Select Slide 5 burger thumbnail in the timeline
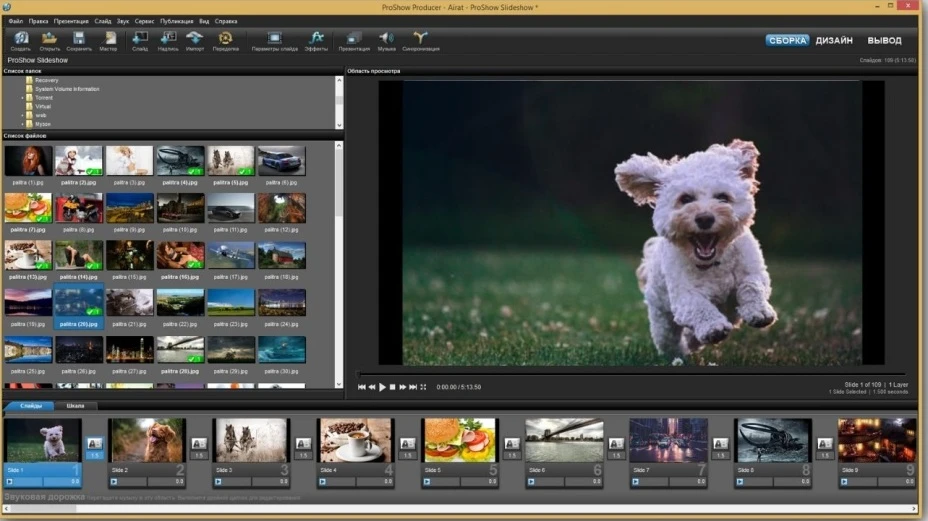Screen dimensions: 928x521 (459, 440)
